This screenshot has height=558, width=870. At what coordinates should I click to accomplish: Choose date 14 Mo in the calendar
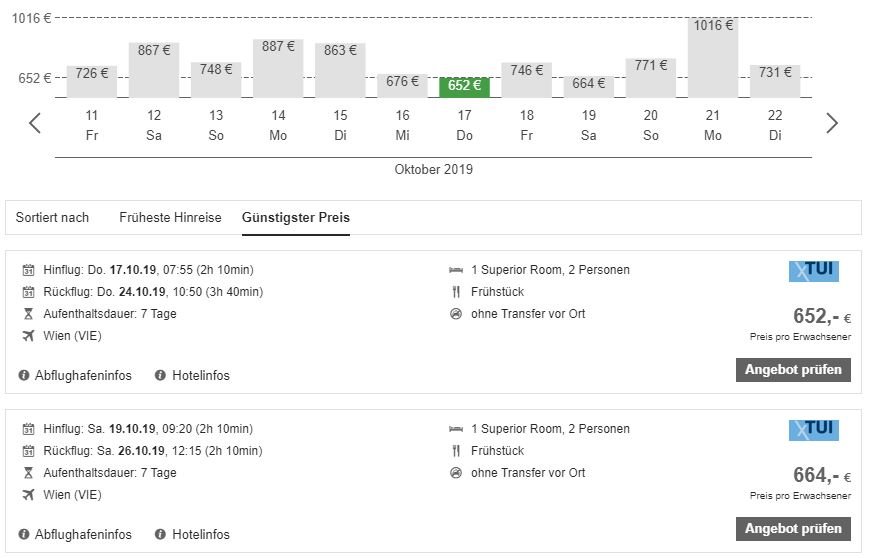[x=278, y=125]
